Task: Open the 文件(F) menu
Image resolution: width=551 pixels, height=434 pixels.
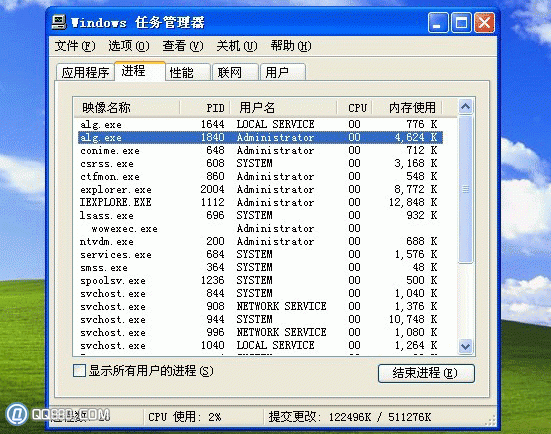Action: [x=75, y=46]
